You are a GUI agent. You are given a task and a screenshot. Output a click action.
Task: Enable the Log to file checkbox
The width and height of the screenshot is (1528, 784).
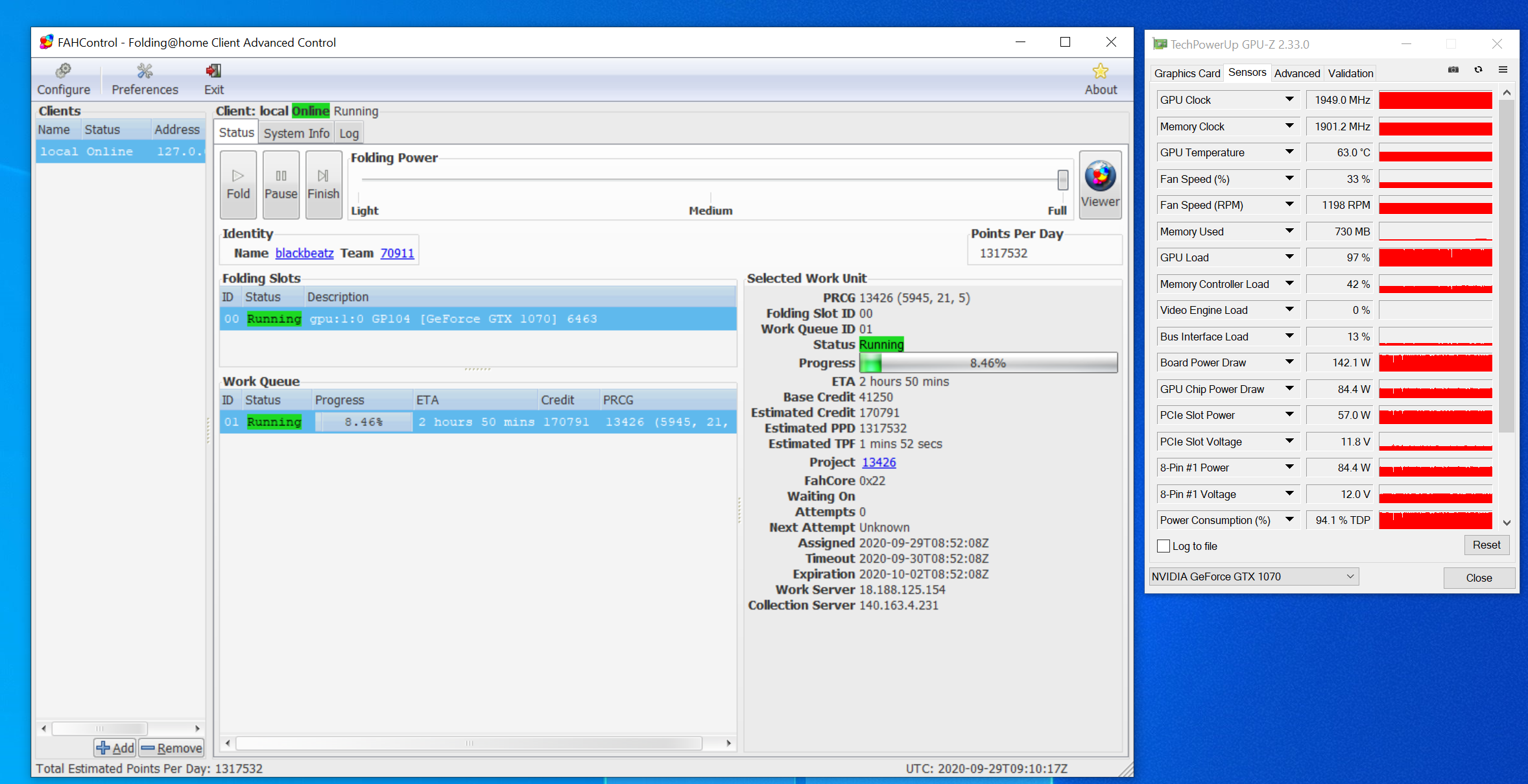[x=1164, y=546]
